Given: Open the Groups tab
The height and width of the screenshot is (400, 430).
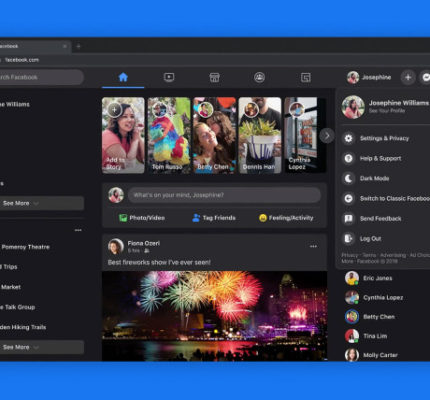Looking at the screenshot, I should [x=259, y=77].
